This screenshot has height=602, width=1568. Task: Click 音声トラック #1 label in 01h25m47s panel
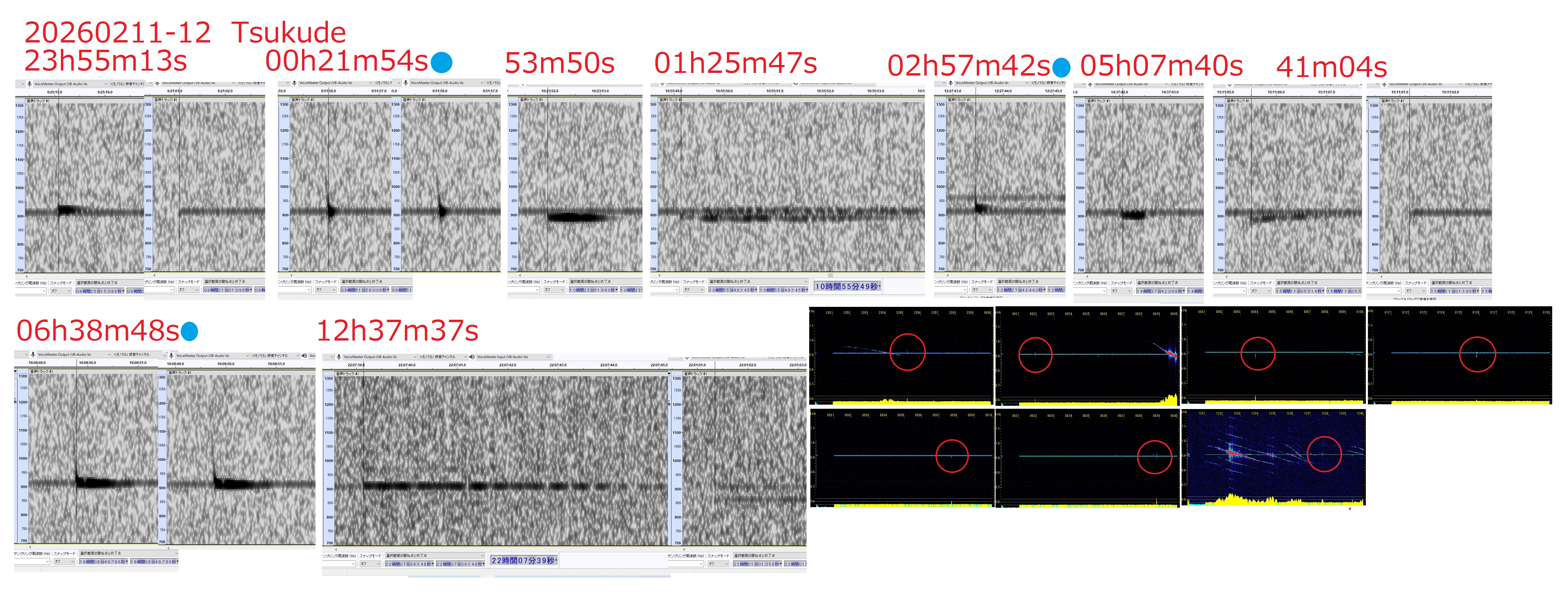[x=671, y=99]
